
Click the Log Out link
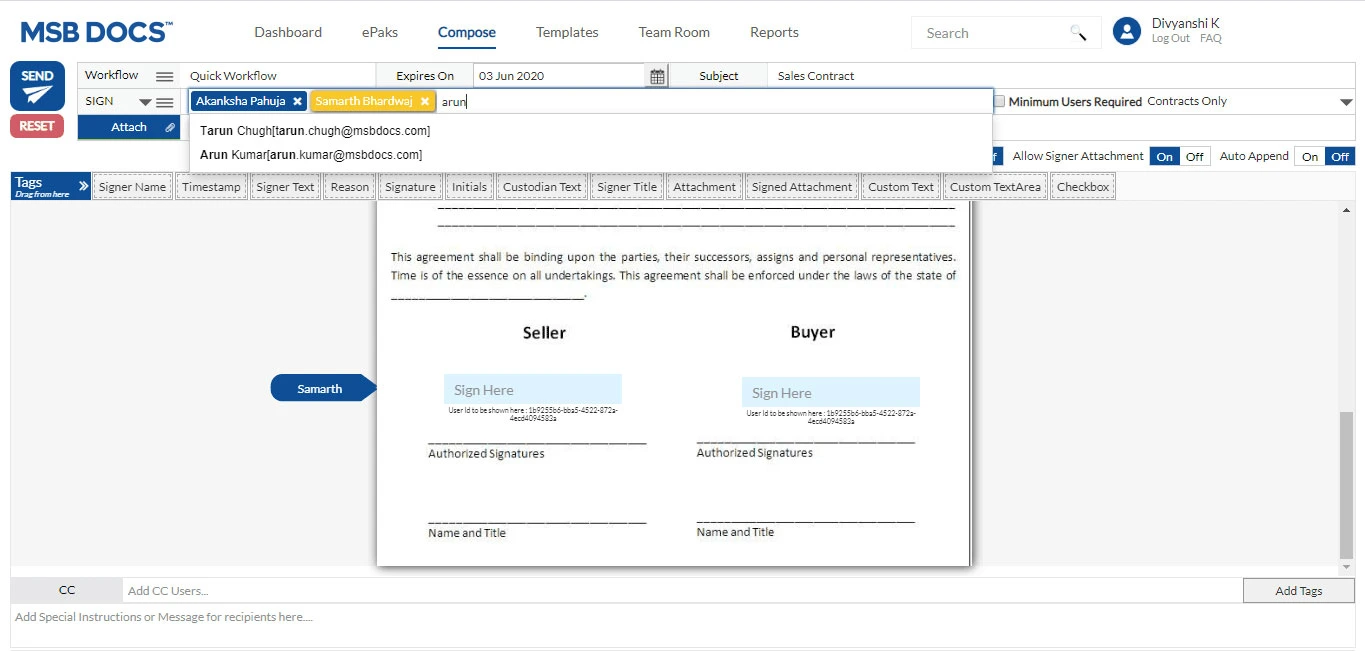(1170, 39)
